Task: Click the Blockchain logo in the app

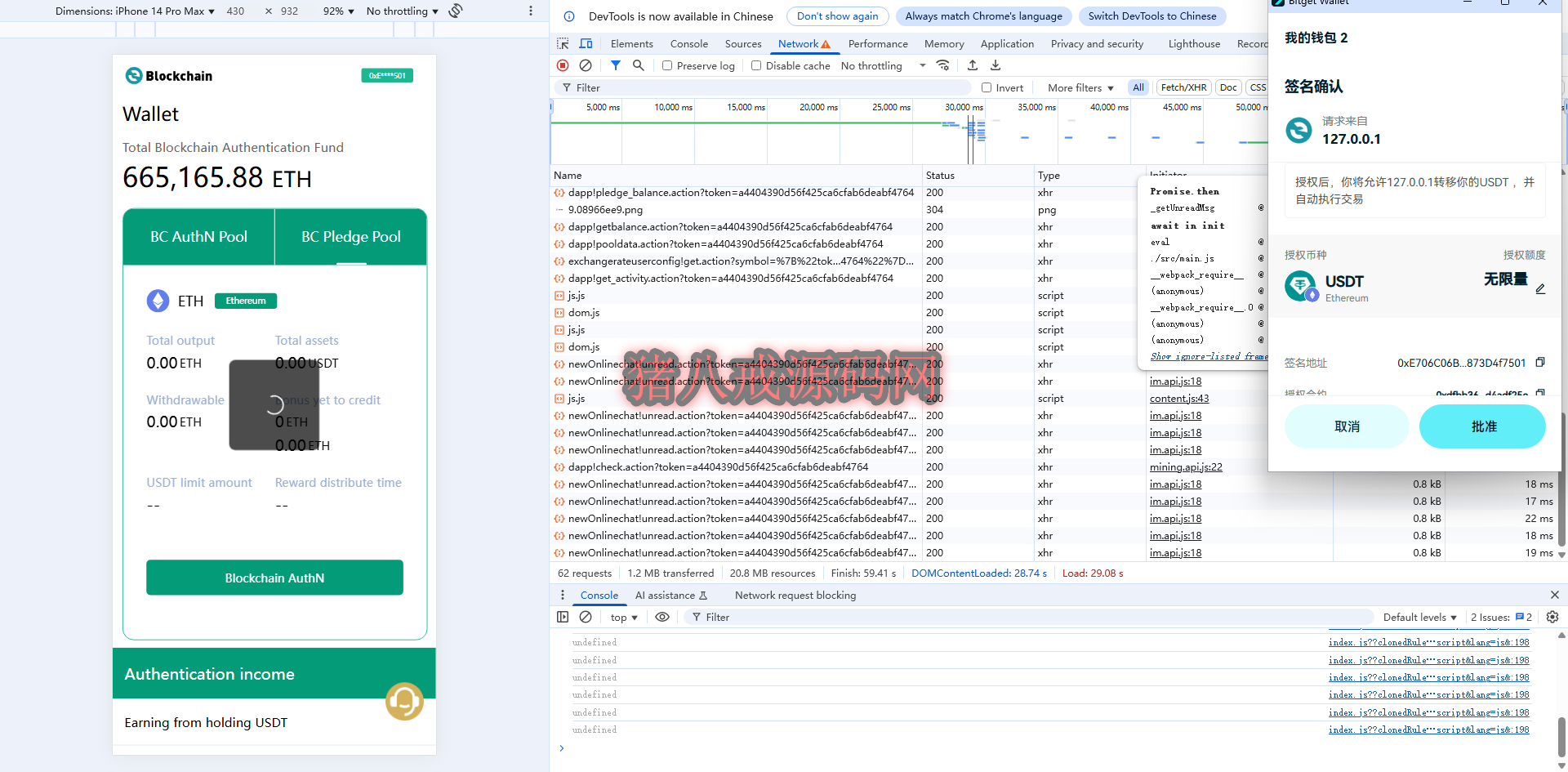Action: (x=168, y=76)
